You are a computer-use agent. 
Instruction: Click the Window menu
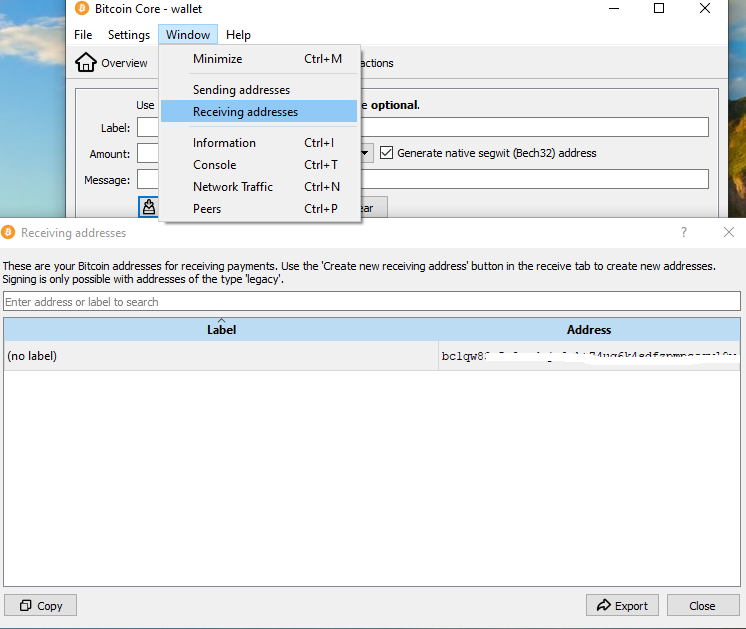[188, 35]
